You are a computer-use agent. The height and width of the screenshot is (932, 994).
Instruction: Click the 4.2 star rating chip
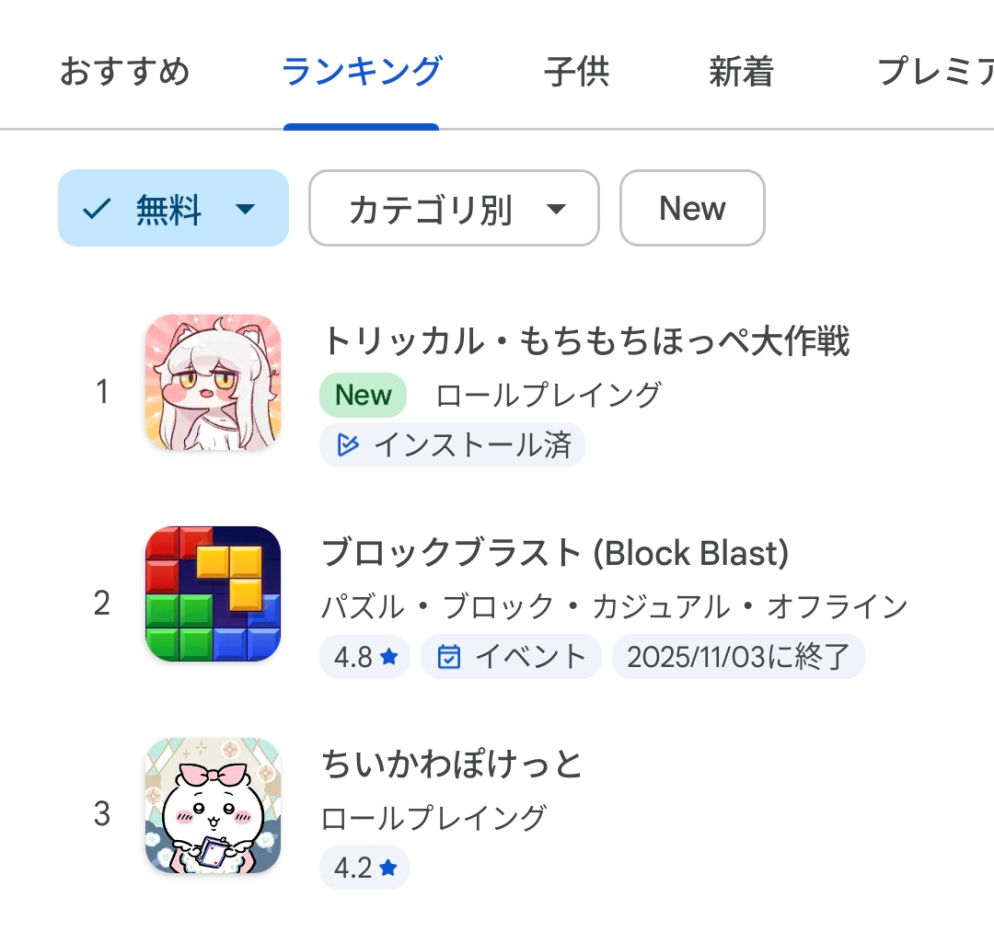tap(365, 868)
